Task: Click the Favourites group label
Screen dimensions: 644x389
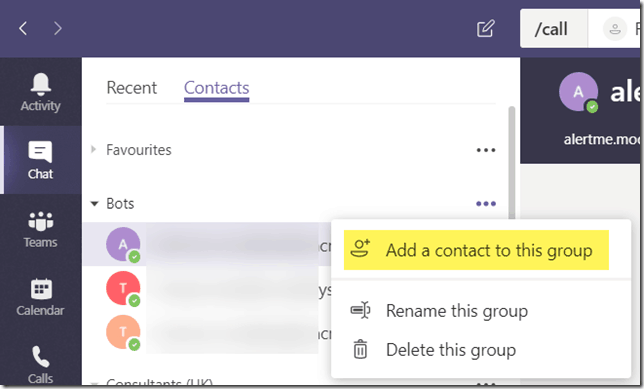Action: [x=139, y=150]
